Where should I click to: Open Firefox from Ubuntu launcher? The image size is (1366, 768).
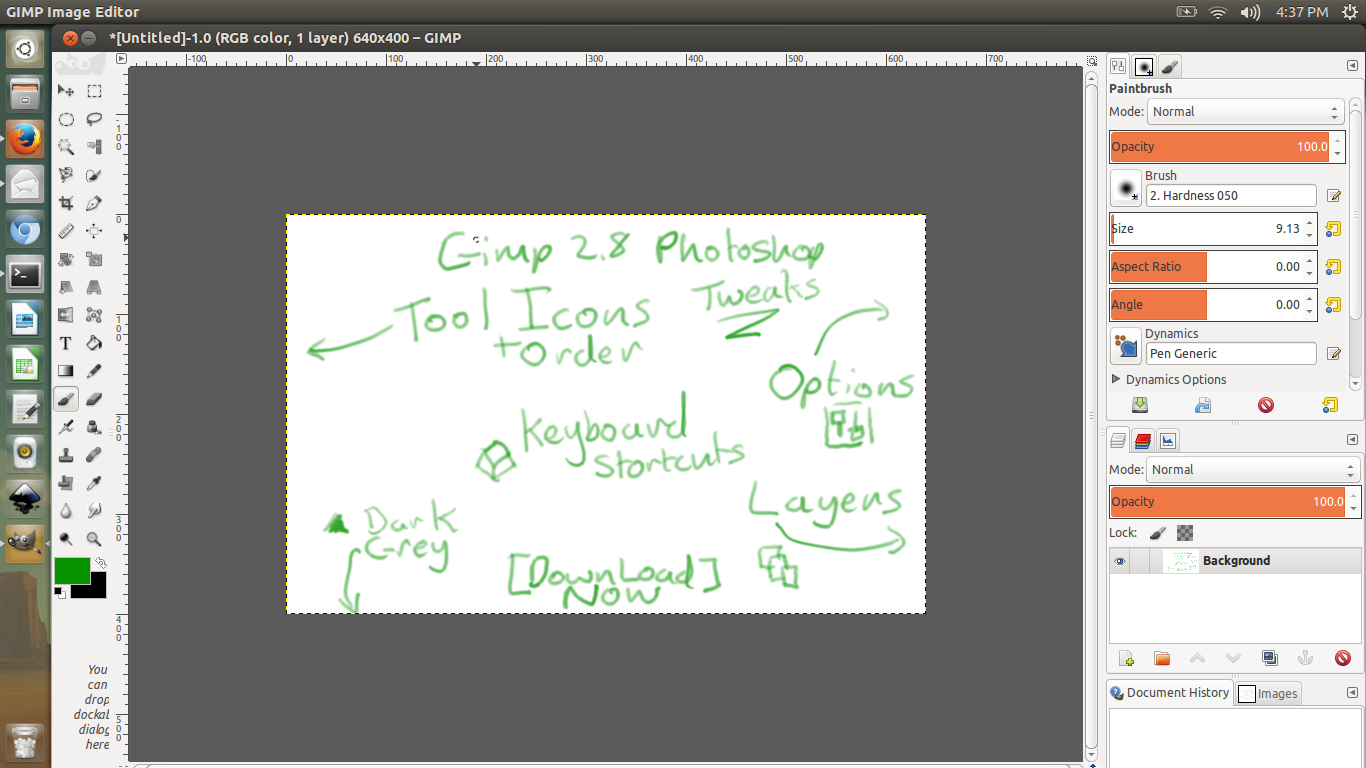pyautogui.click(x=25, y=138)
